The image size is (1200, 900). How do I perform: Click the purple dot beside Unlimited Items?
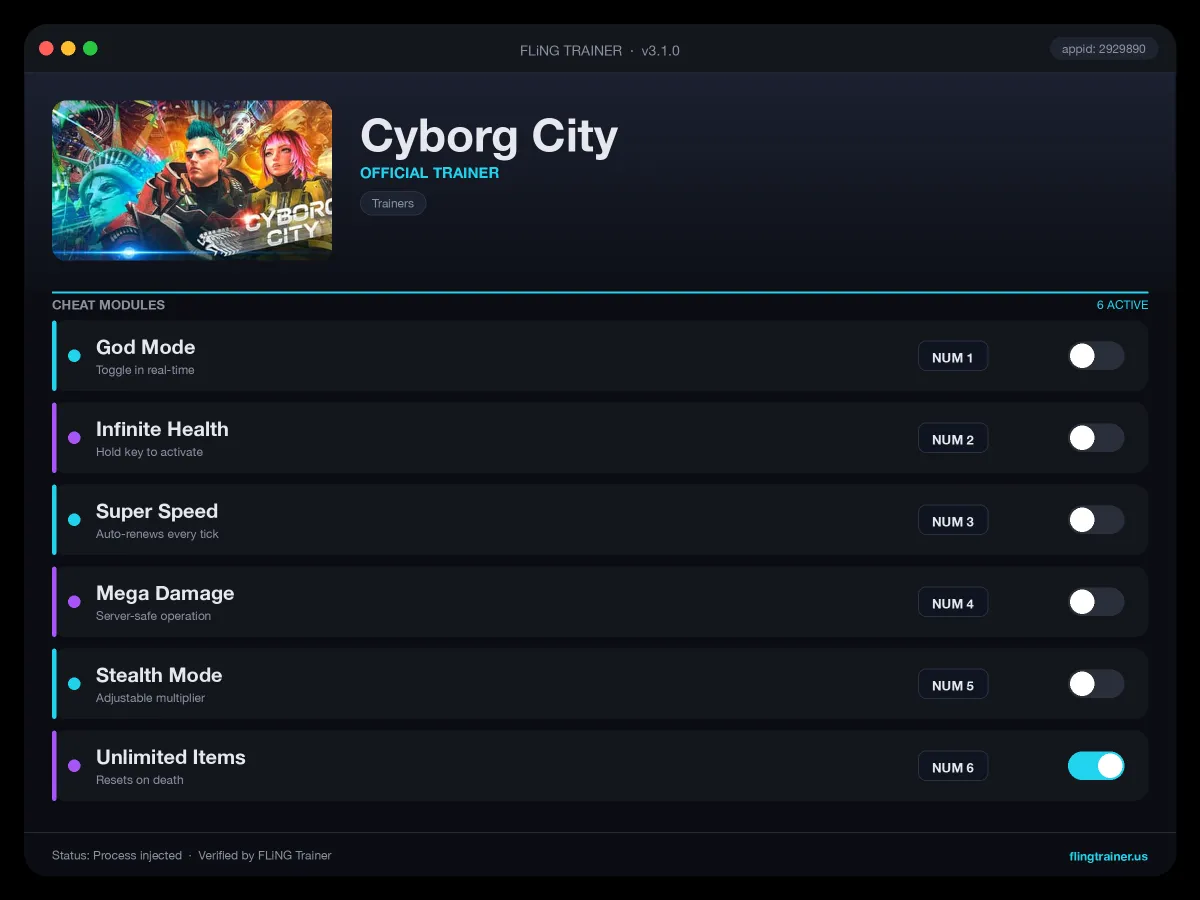[x=74, y=766]
